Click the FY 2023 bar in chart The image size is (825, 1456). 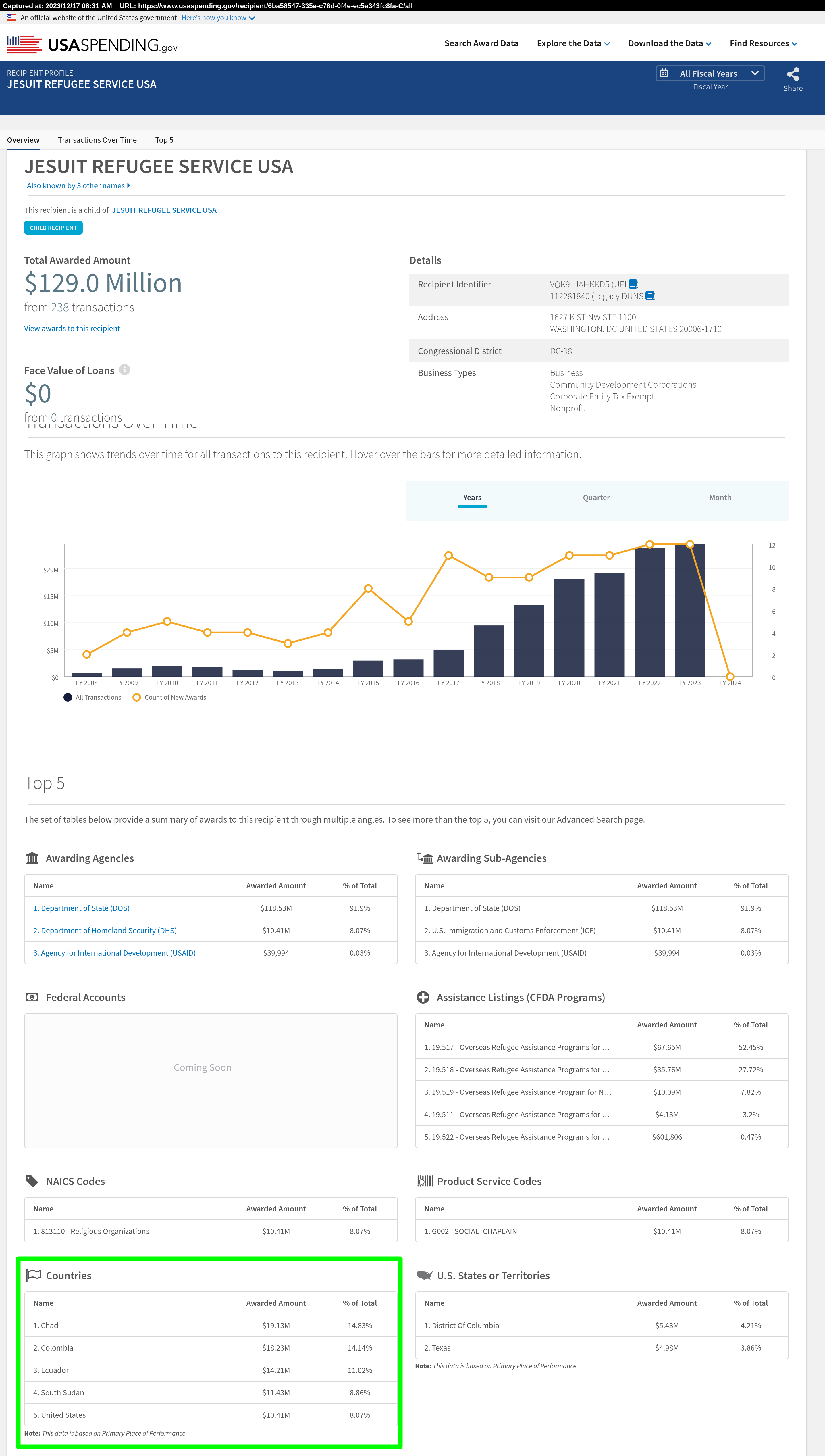pos(690,610)
